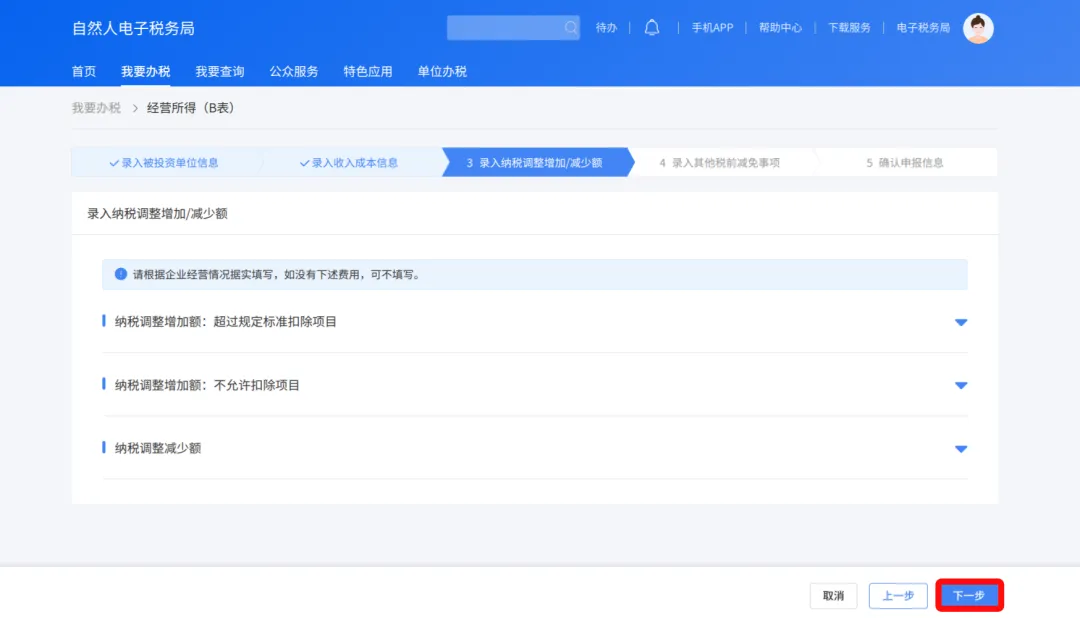Open the user avatar menu
This screenshot has height=618, width=1080.
[978, 27]
